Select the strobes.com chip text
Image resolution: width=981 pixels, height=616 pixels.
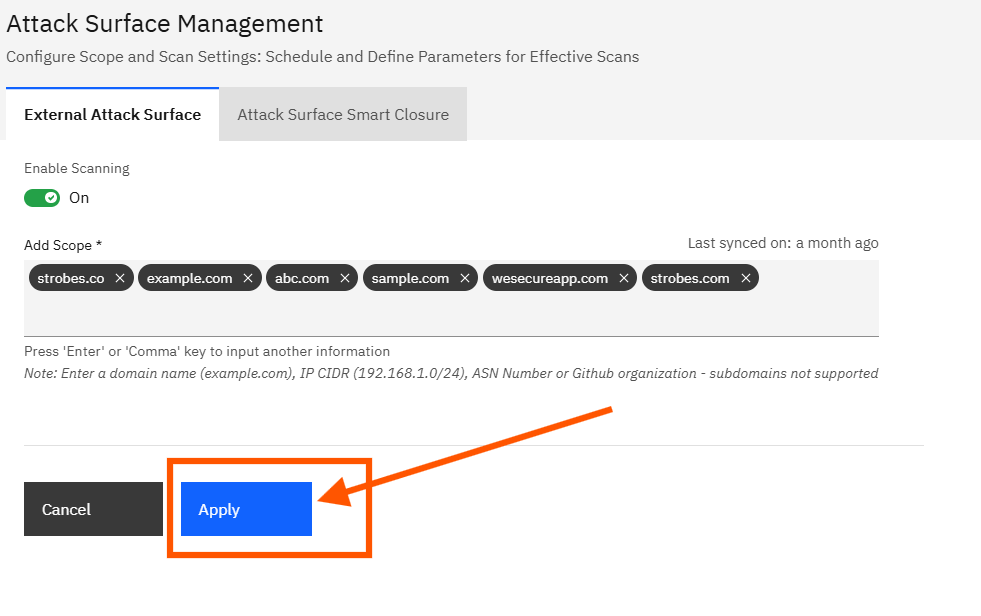(x=690, y=279)
